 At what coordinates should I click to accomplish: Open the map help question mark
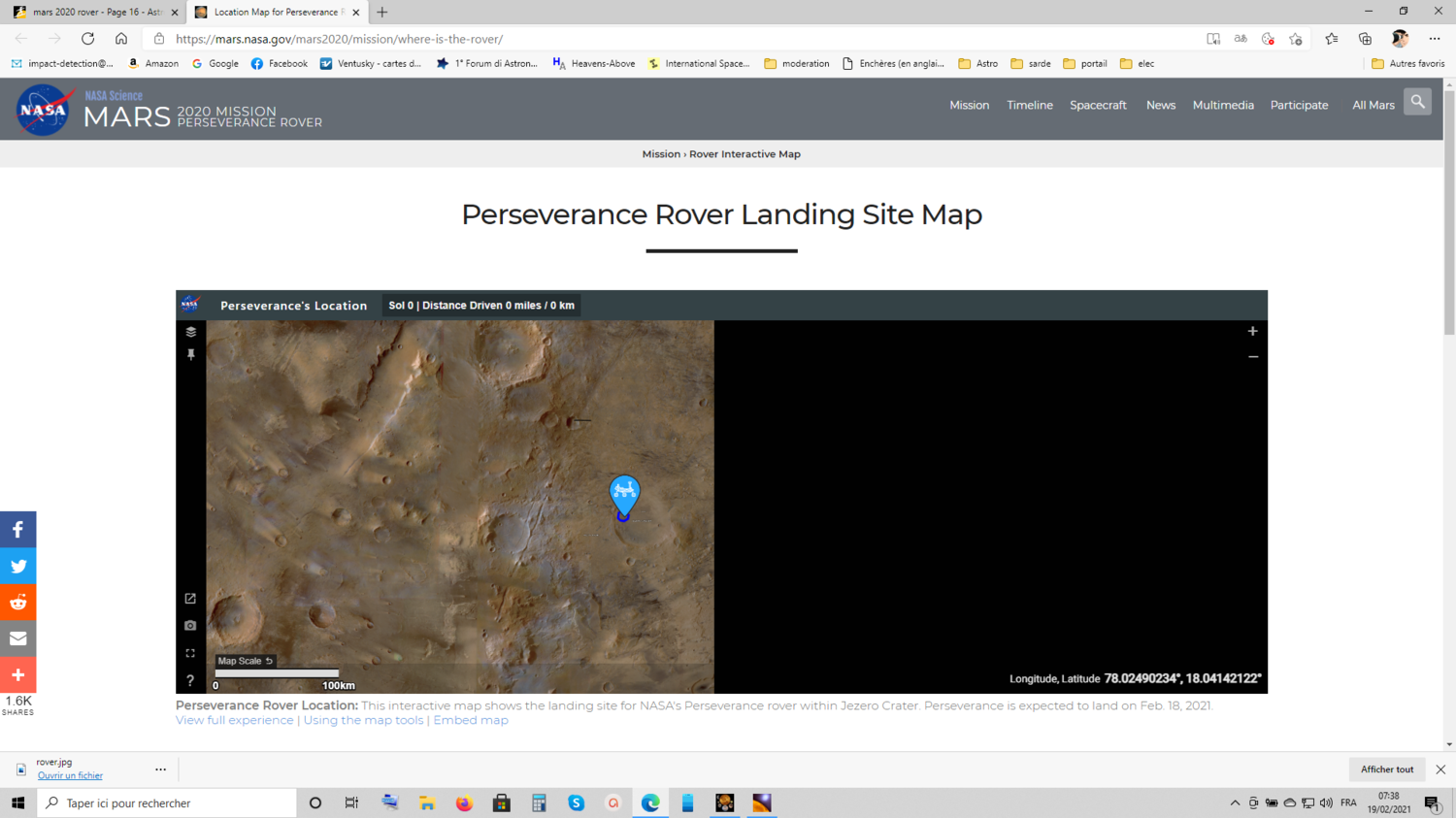(190, 680)
